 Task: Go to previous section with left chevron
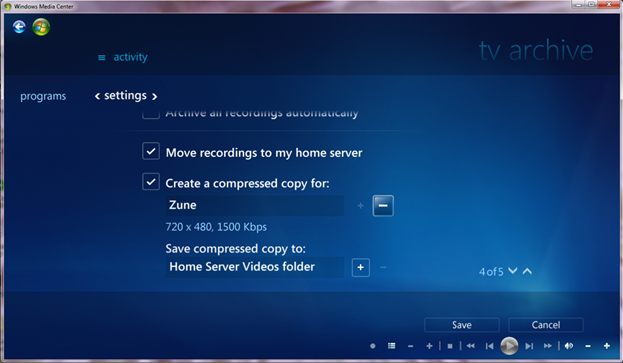click(x=97, y=96)
